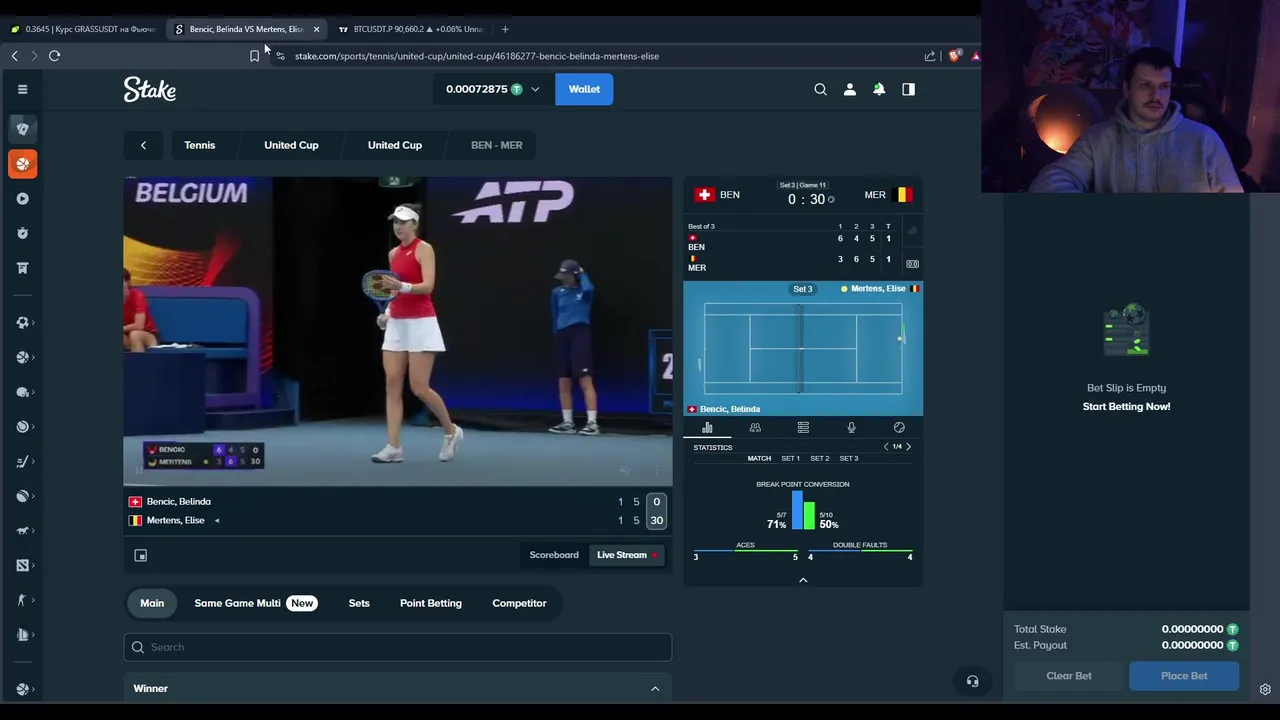
Task: Select the SET 2 statistics tab
Action: tap(819, 459)
